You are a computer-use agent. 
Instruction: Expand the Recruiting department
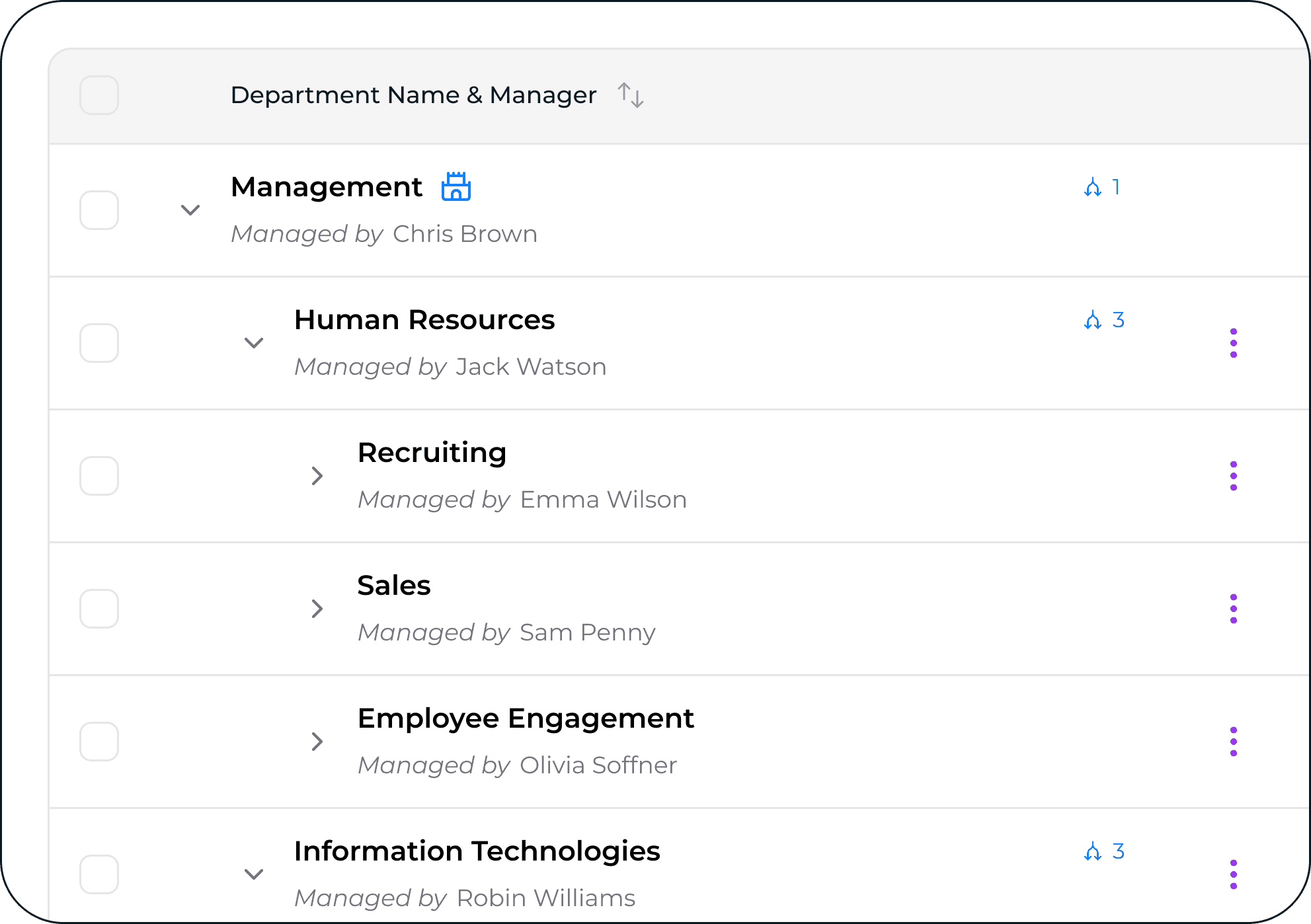tap(317, 476)
